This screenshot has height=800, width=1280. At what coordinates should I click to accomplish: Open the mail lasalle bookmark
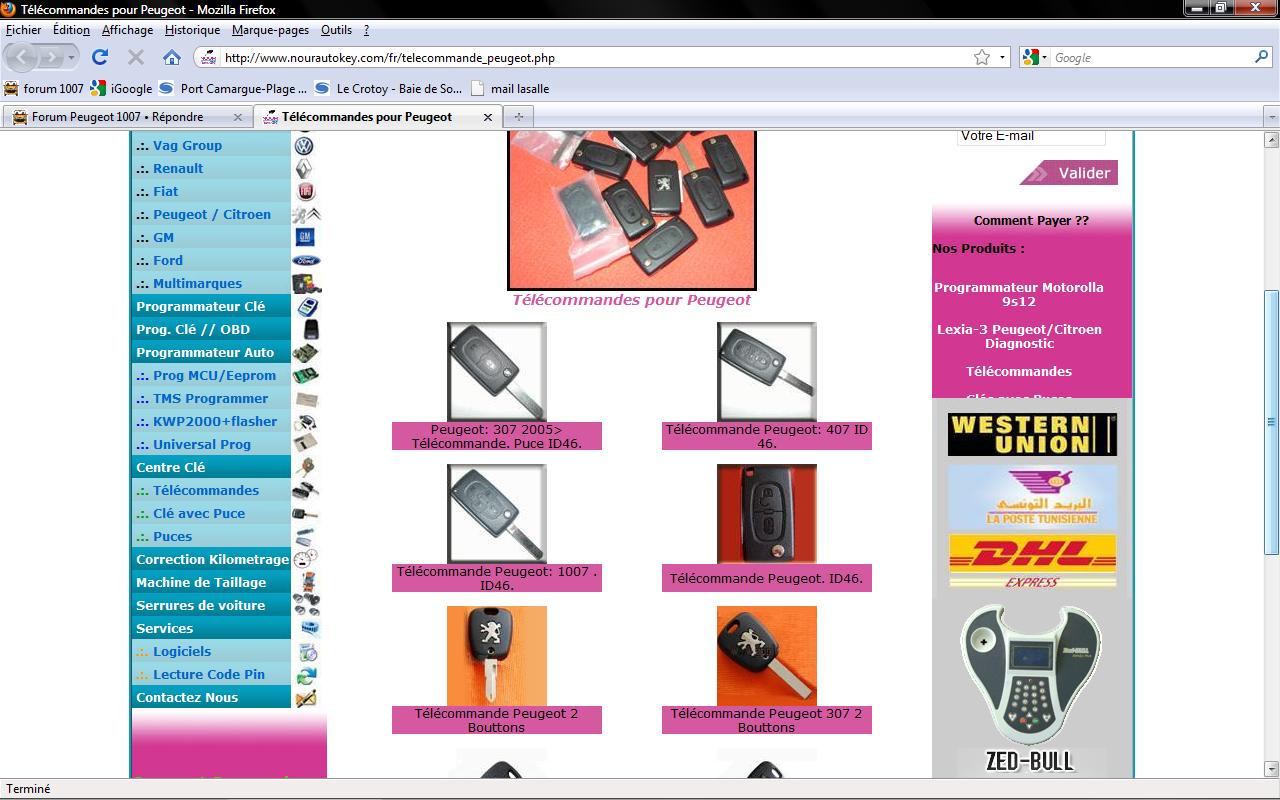point(510,88)
